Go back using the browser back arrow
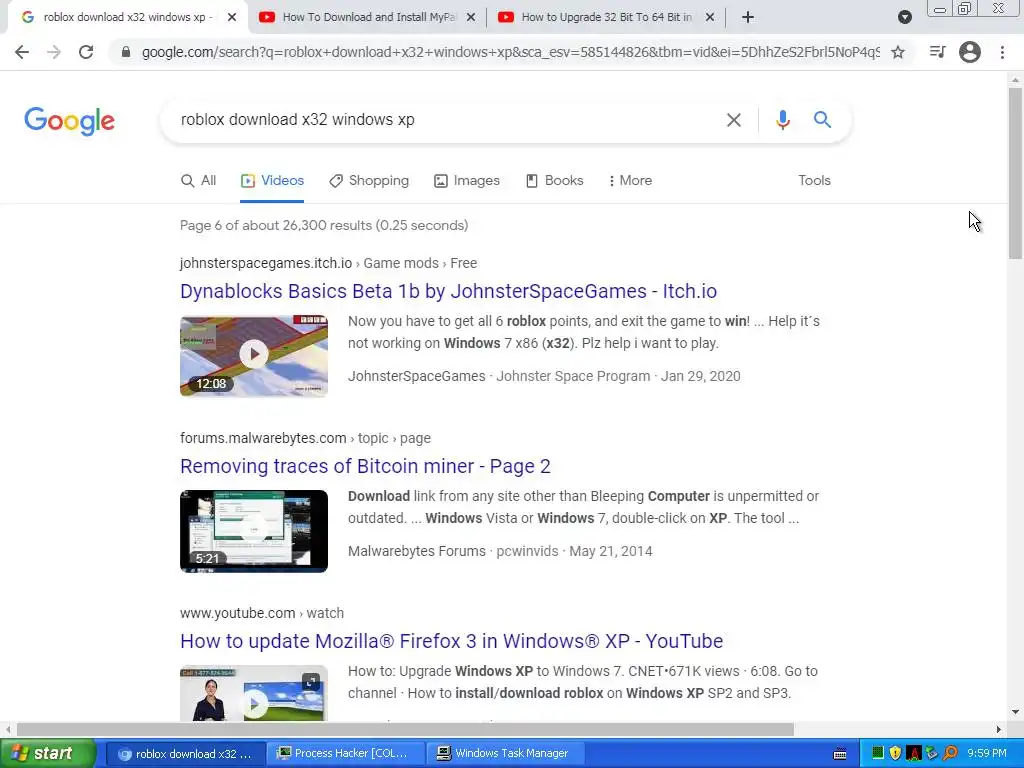1024x768 pixels. pos(22,52)
